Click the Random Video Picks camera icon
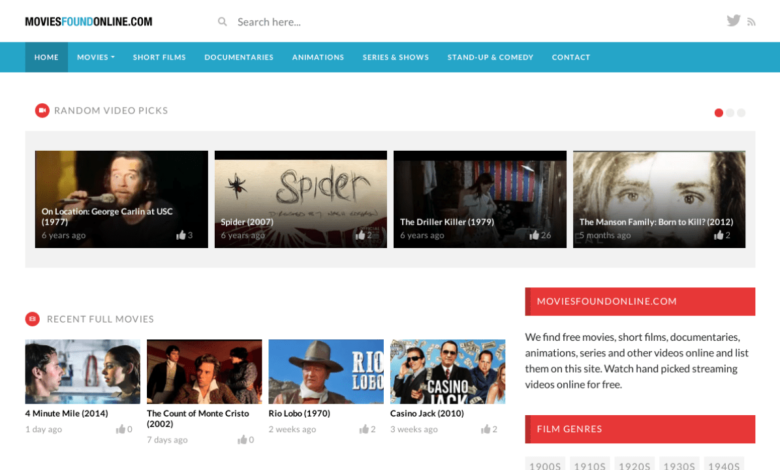The height and width of the screenshot is (470, 780). [x=42, y=110]
